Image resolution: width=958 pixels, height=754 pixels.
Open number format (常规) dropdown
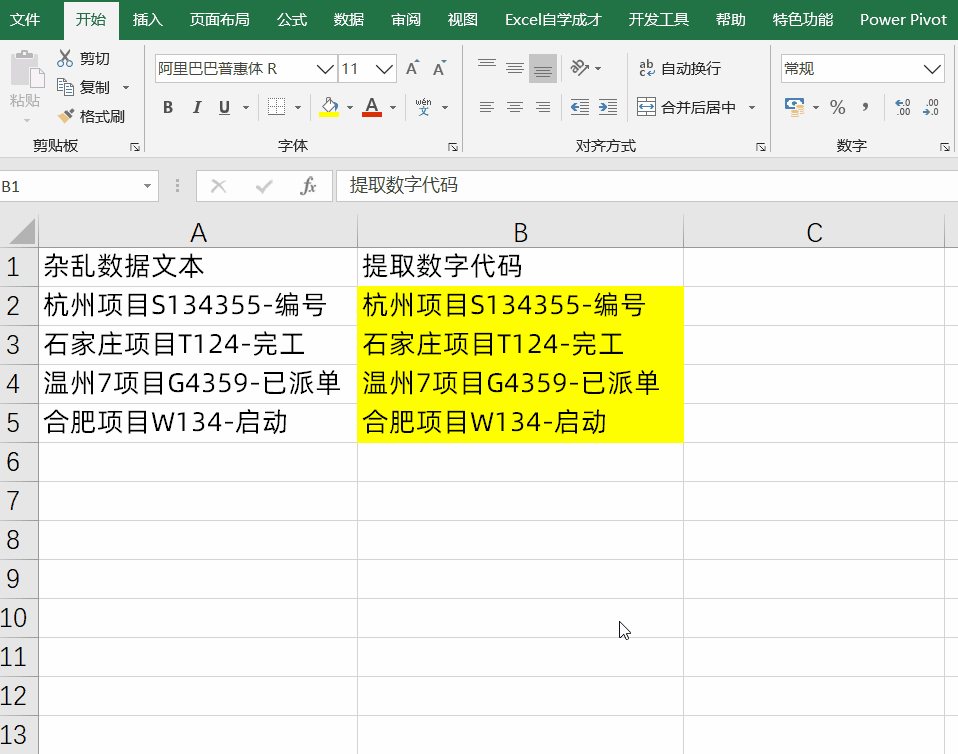932,68
